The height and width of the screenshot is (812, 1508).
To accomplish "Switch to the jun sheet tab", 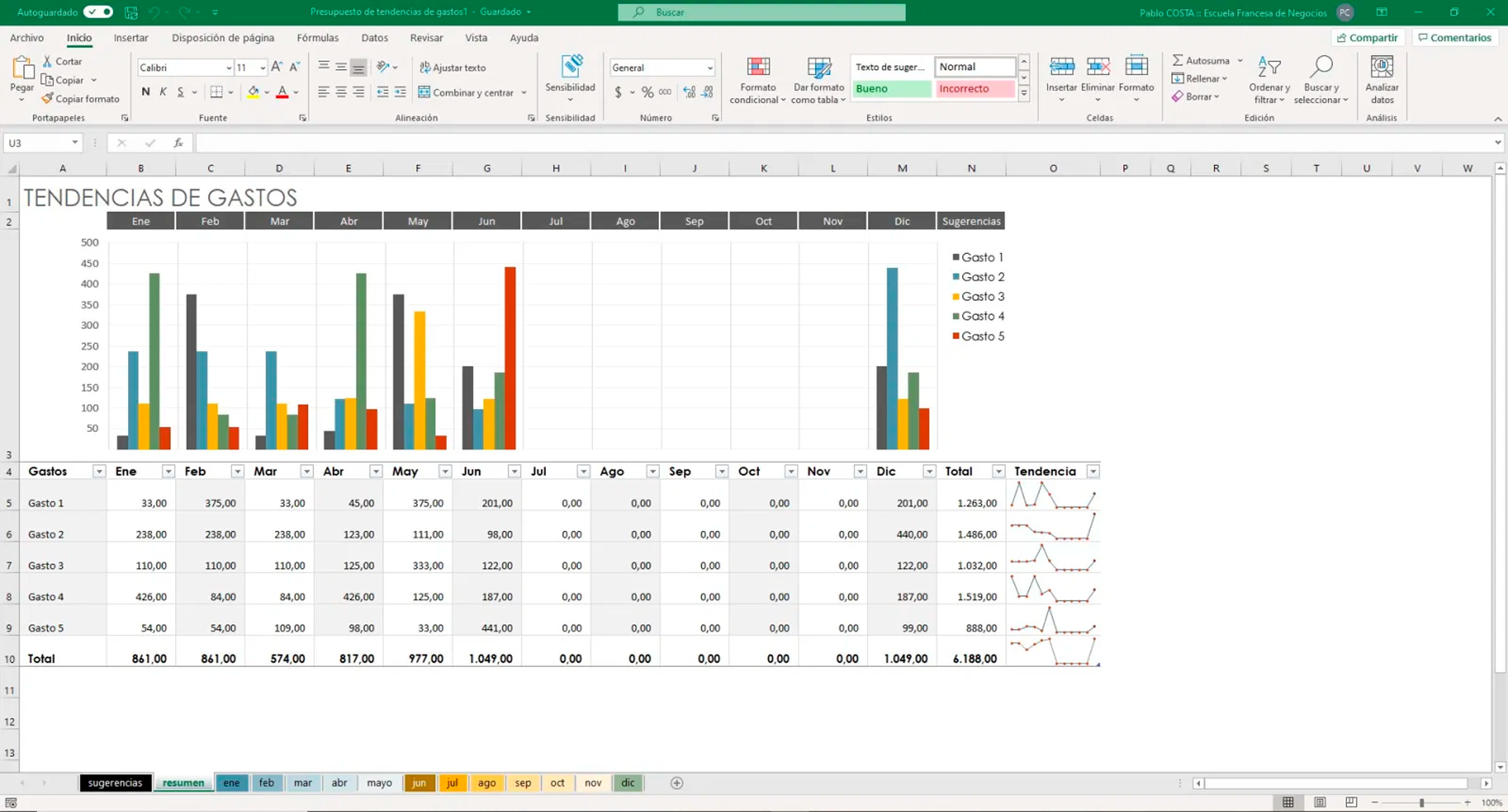I will (x=419, y=783).
